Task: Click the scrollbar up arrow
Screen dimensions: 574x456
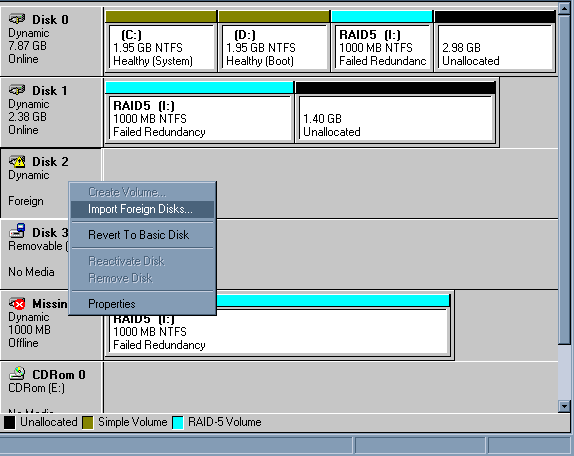Action: point(564,7)
